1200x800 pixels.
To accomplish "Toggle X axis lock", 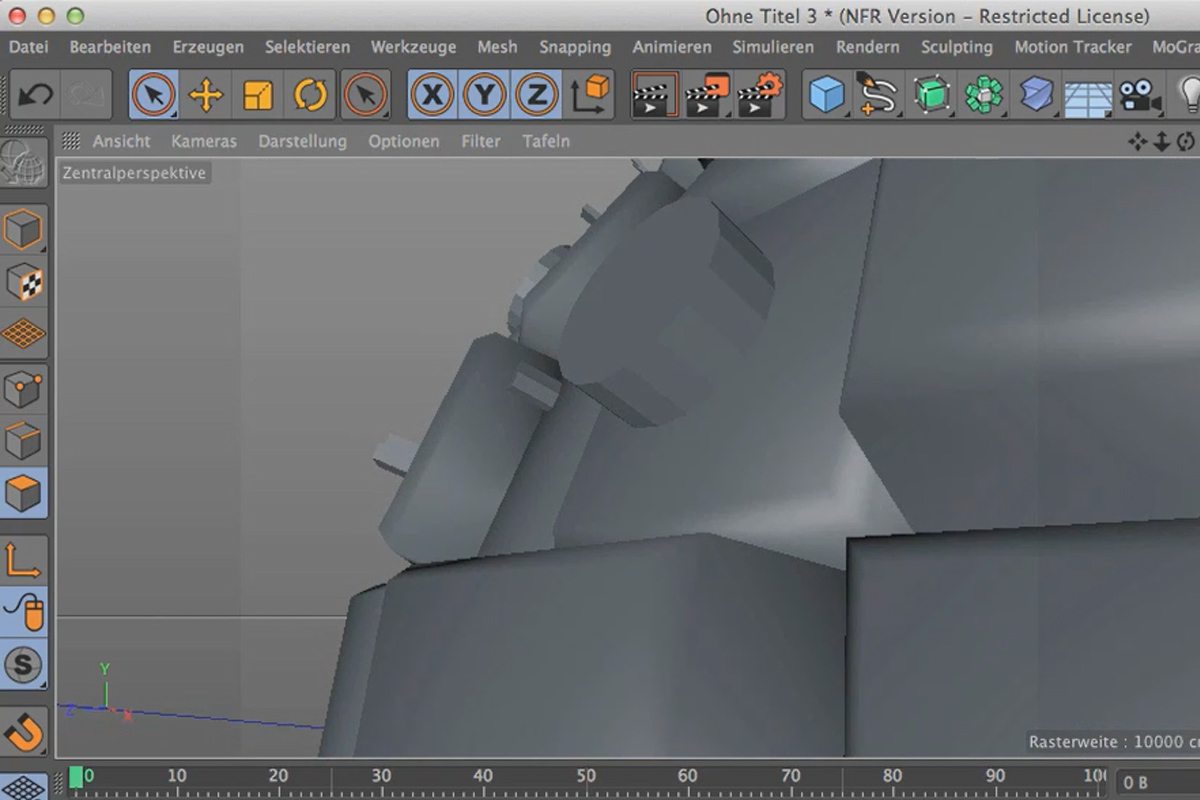I will tap(432, 96).
